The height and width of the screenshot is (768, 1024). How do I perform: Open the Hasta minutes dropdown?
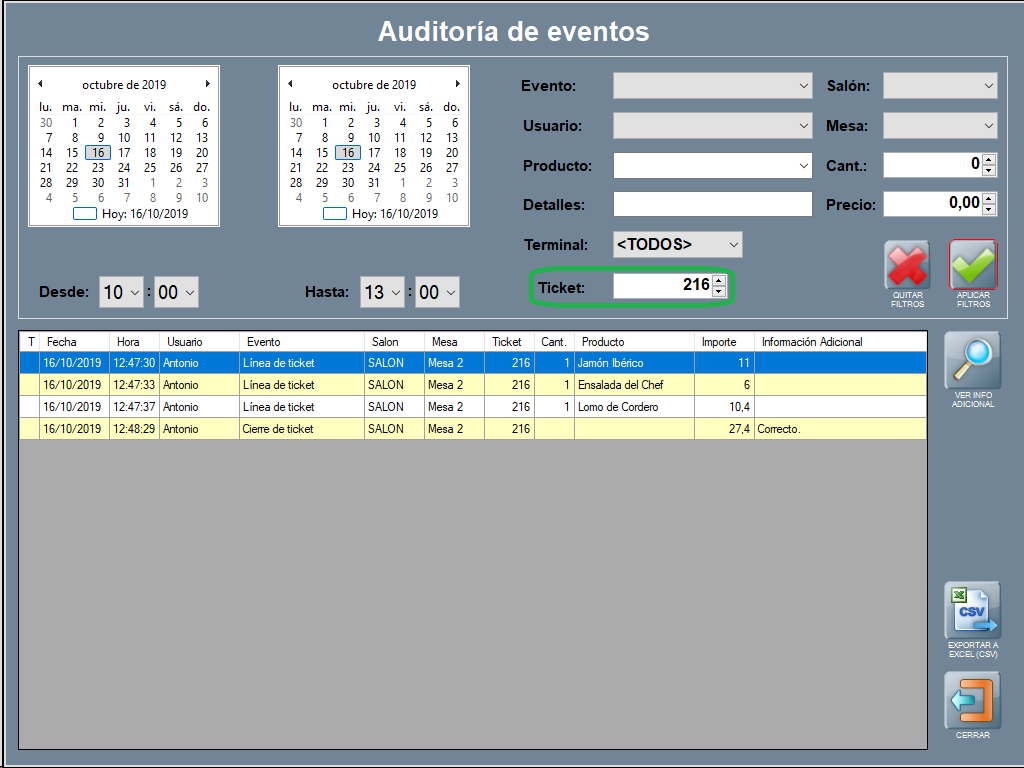[451, 292]
